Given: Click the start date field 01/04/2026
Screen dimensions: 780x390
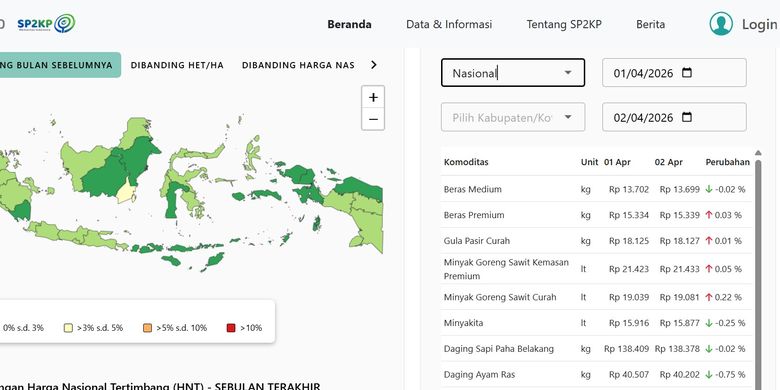Looking at the screenshot, I should [x=674, y=73].
